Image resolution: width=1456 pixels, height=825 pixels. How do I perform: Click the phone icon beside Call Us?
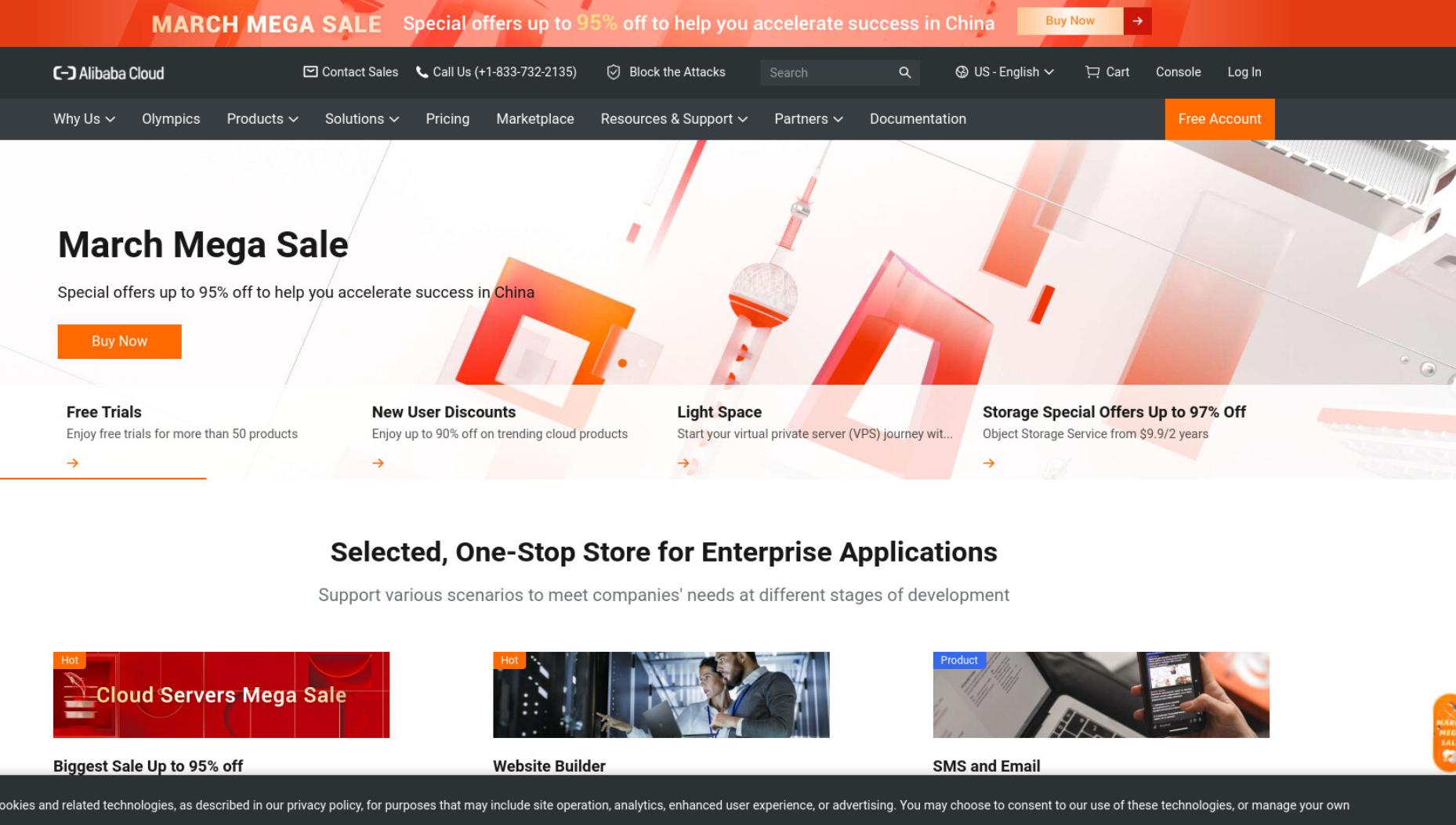click(x=422, y=72)
